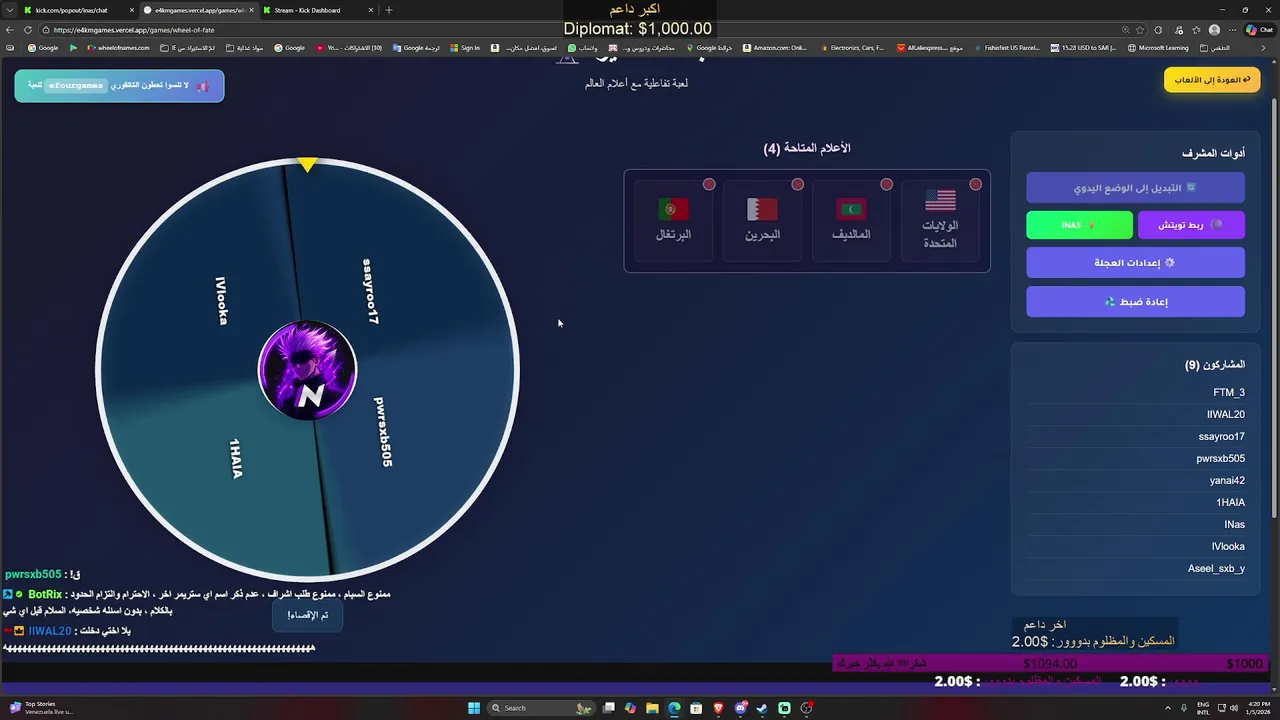Remove the Portugal flag via its red dot
The width and height of the screenshot is (1280, 720).
709,184
